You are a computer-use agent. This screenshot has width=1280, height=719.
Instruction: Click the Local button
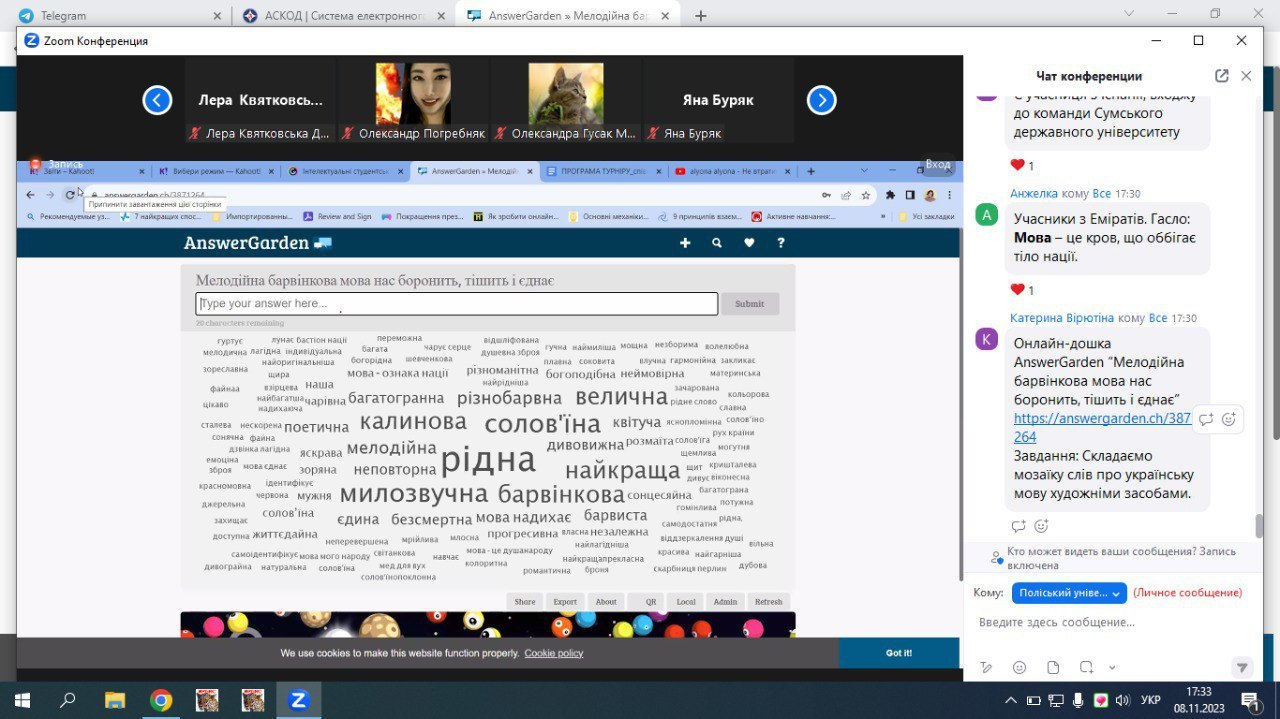(686, 602)
